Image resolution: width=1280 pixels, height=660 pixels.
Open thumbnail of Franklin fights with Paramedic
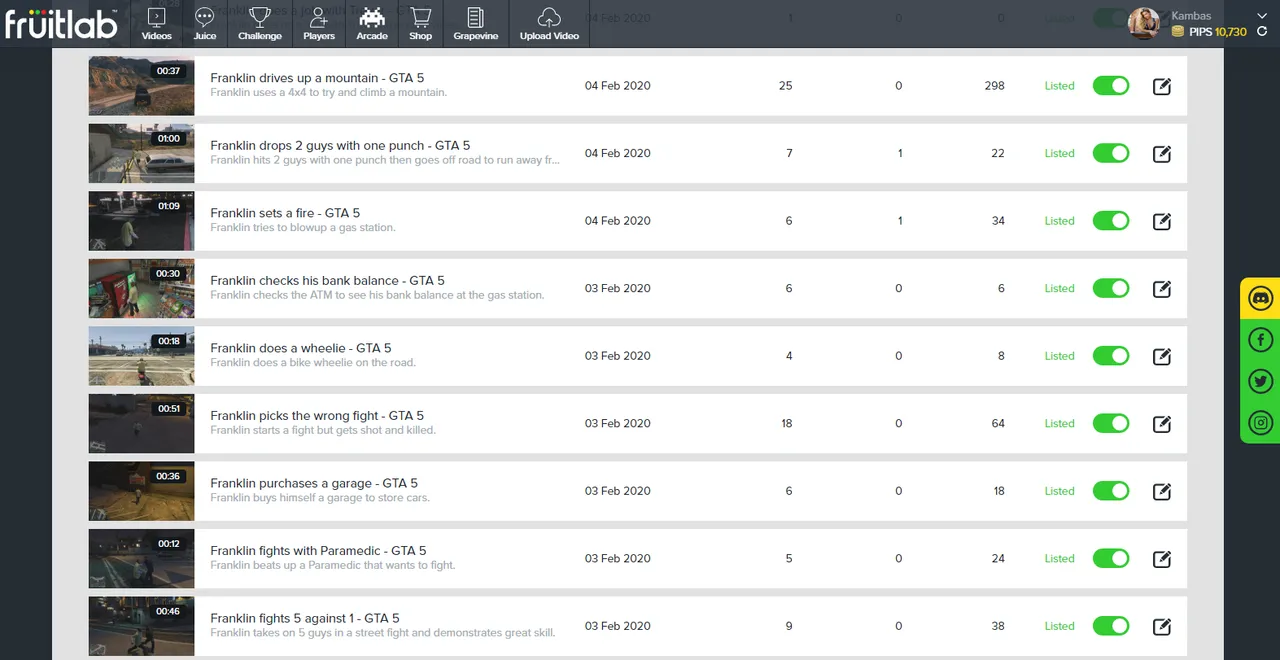141,558
